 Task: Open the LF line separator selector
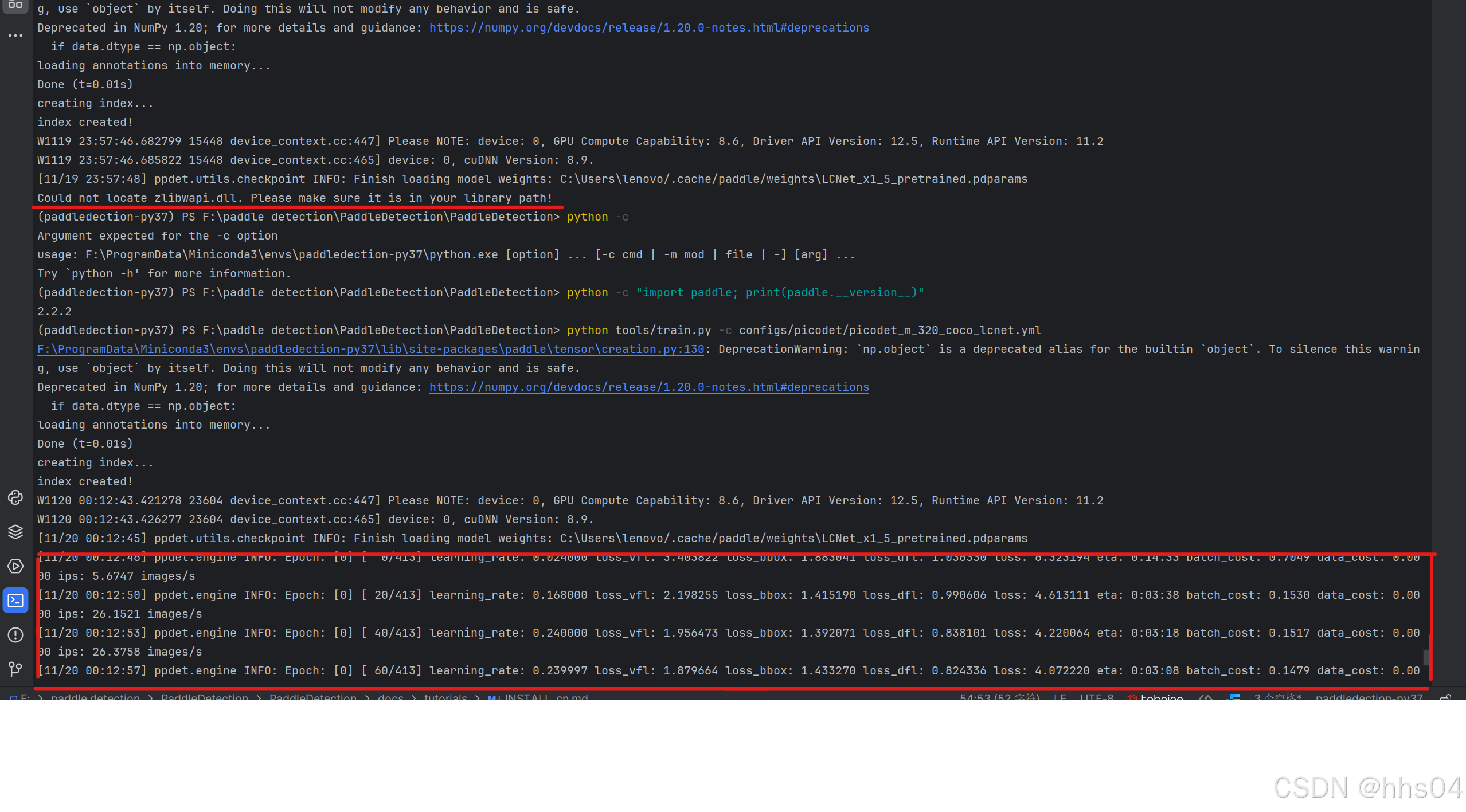(1060, 697)
